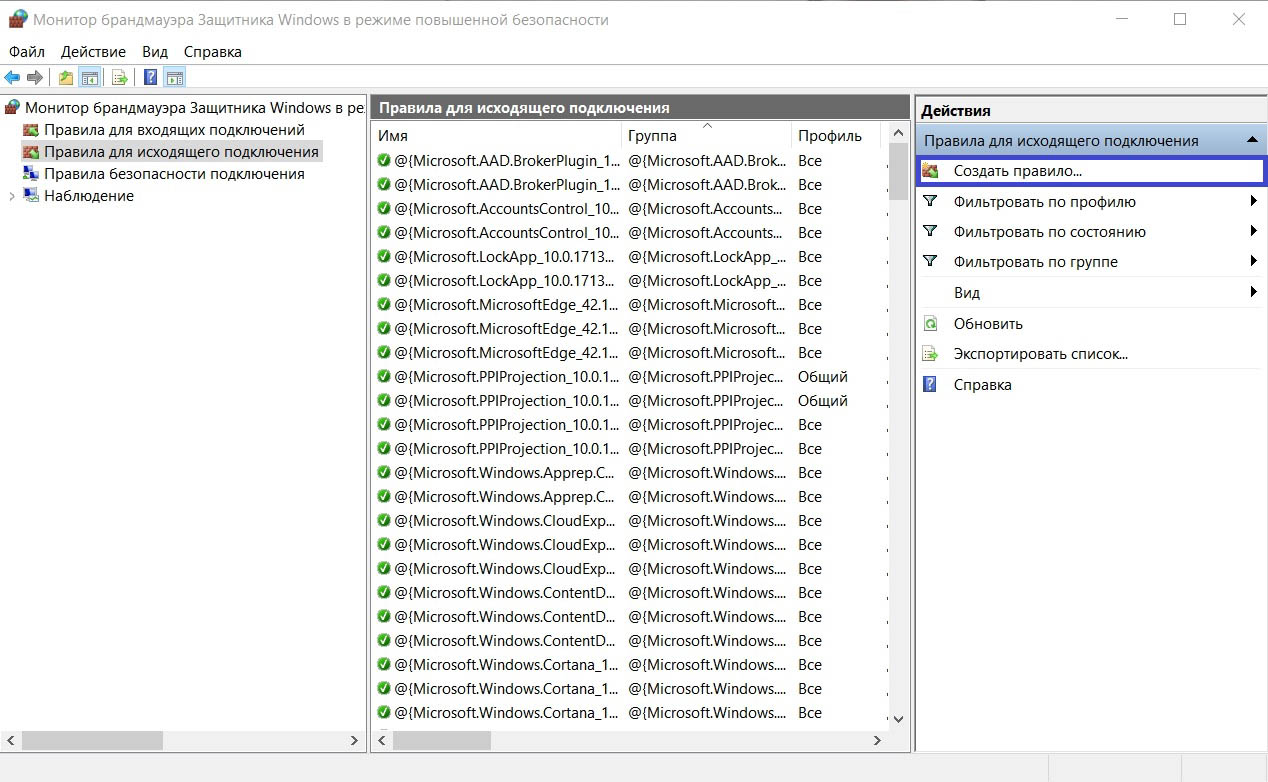The height and width of the screenshot is (782, 1268).
Task: Click the left arrow of tree pane horizontal scrollbar
Action: 11,741
